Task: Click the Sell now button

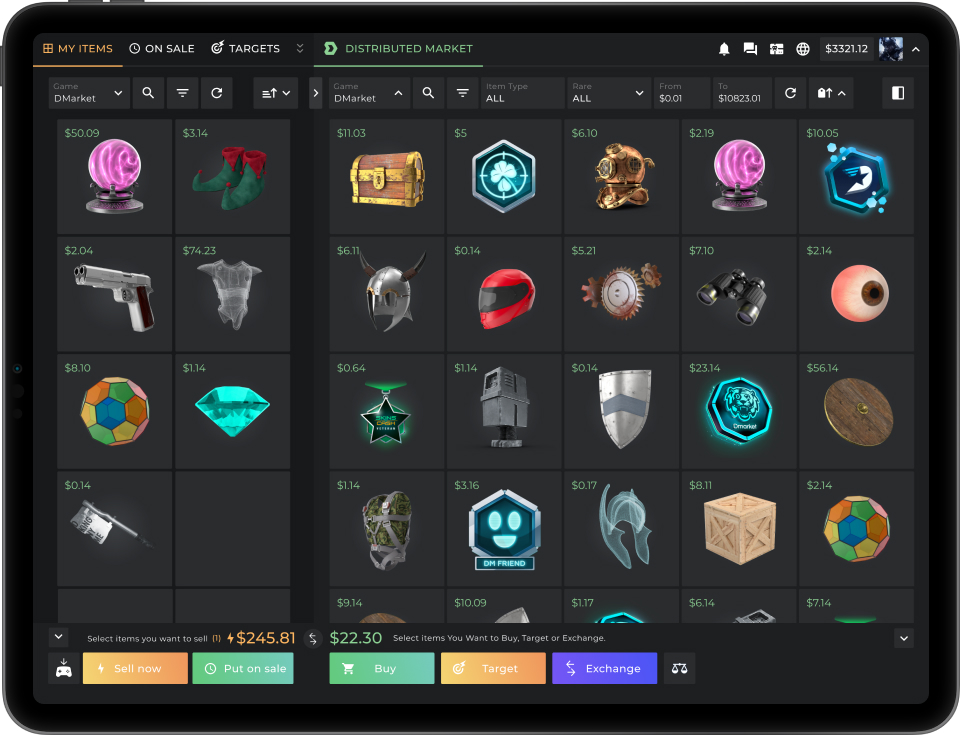Action: 135,668
